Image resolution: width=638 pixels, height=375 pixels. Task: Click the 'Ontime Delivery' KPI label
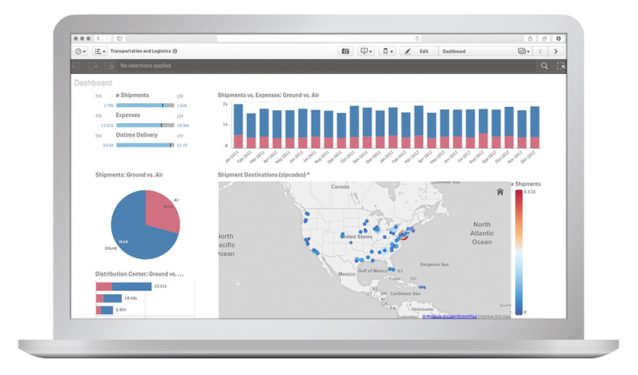pos(136,135)
